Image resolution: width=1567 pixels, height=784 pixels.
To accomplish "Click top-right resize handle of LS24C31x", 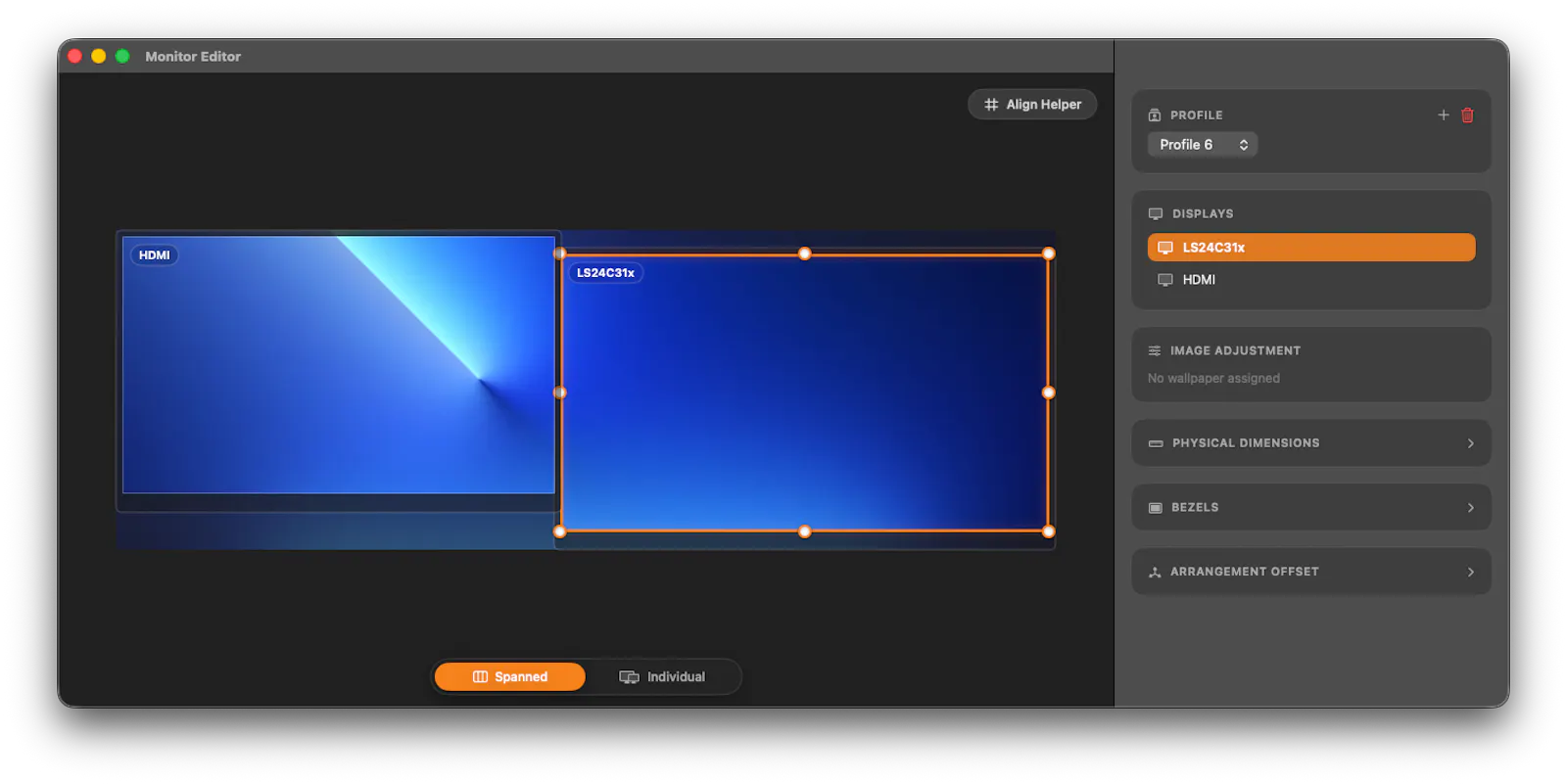I will tap(1048, 254).
